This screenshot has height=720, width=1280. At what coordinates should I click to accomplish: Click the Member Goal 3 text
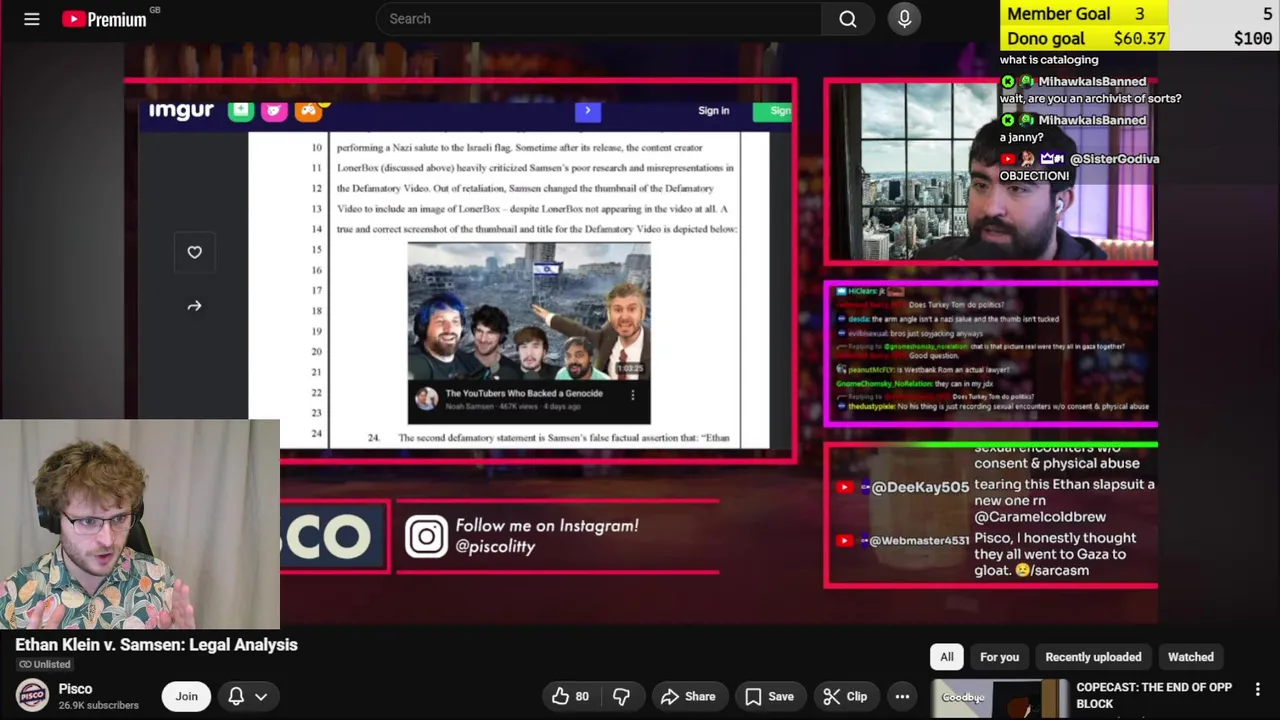[x=1075, y=14]
